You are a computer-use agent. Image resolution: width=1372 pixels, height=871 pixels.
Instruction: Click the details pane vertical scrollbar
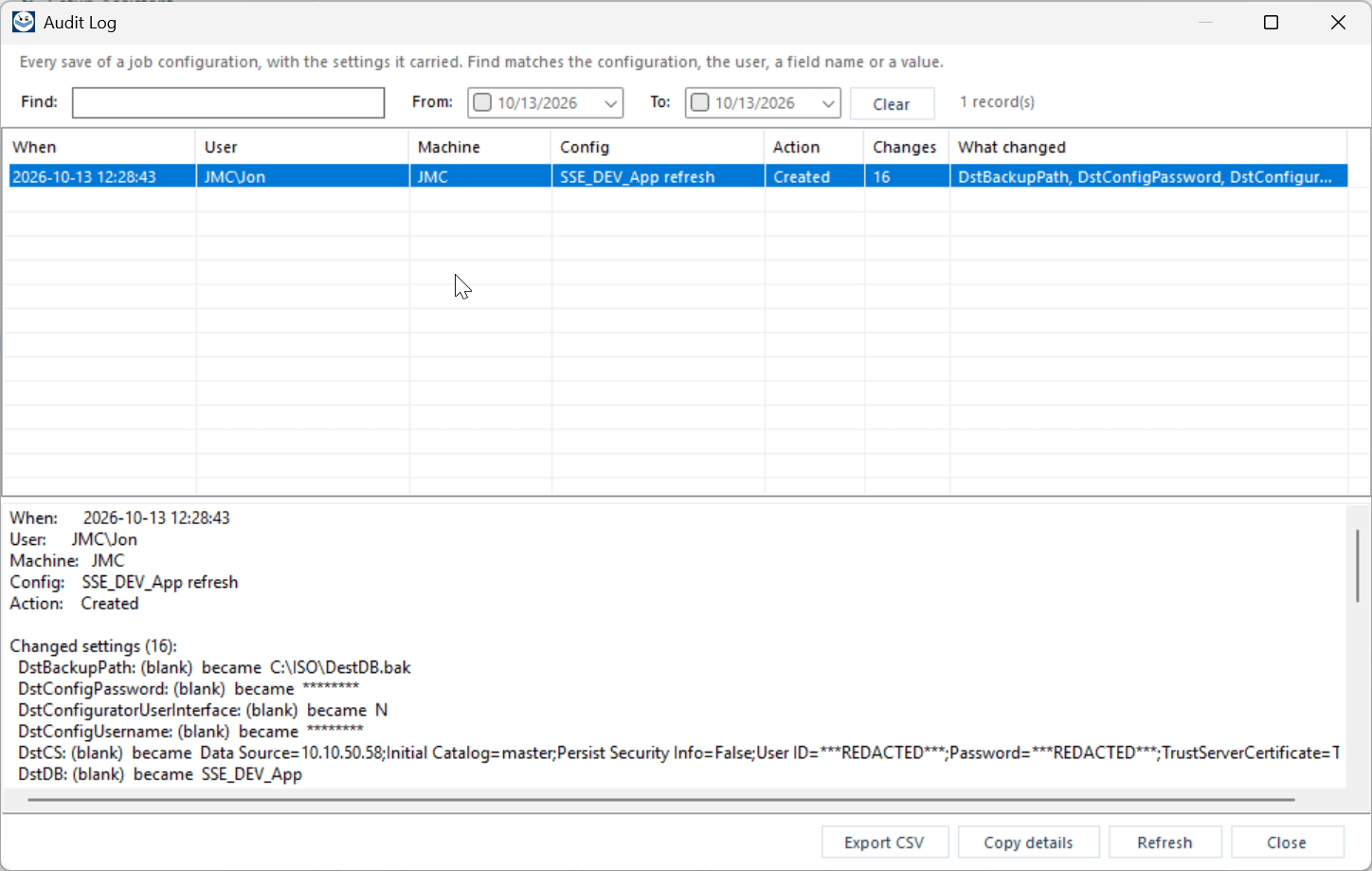point(1358,566)
